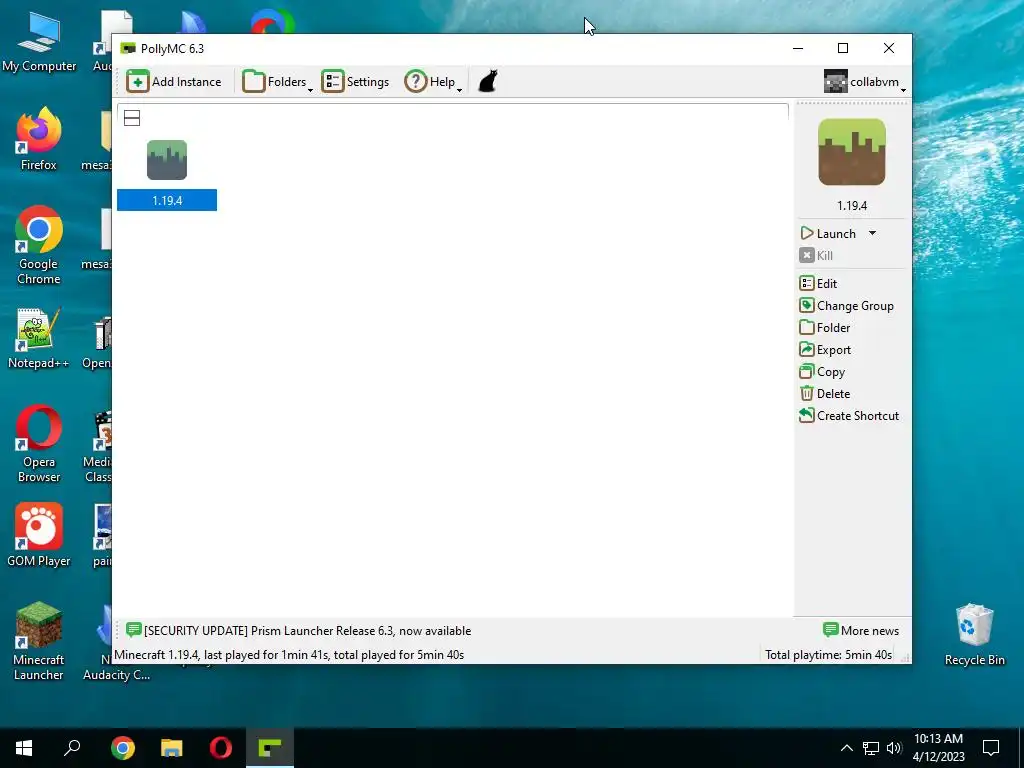Open My Computer desktop icon
The image size is (1024, 768).
click(39, 42)
